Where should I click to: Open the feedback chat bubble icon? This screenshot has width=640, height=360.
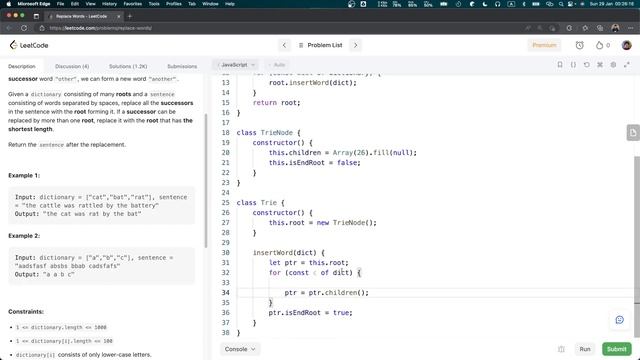620,320
